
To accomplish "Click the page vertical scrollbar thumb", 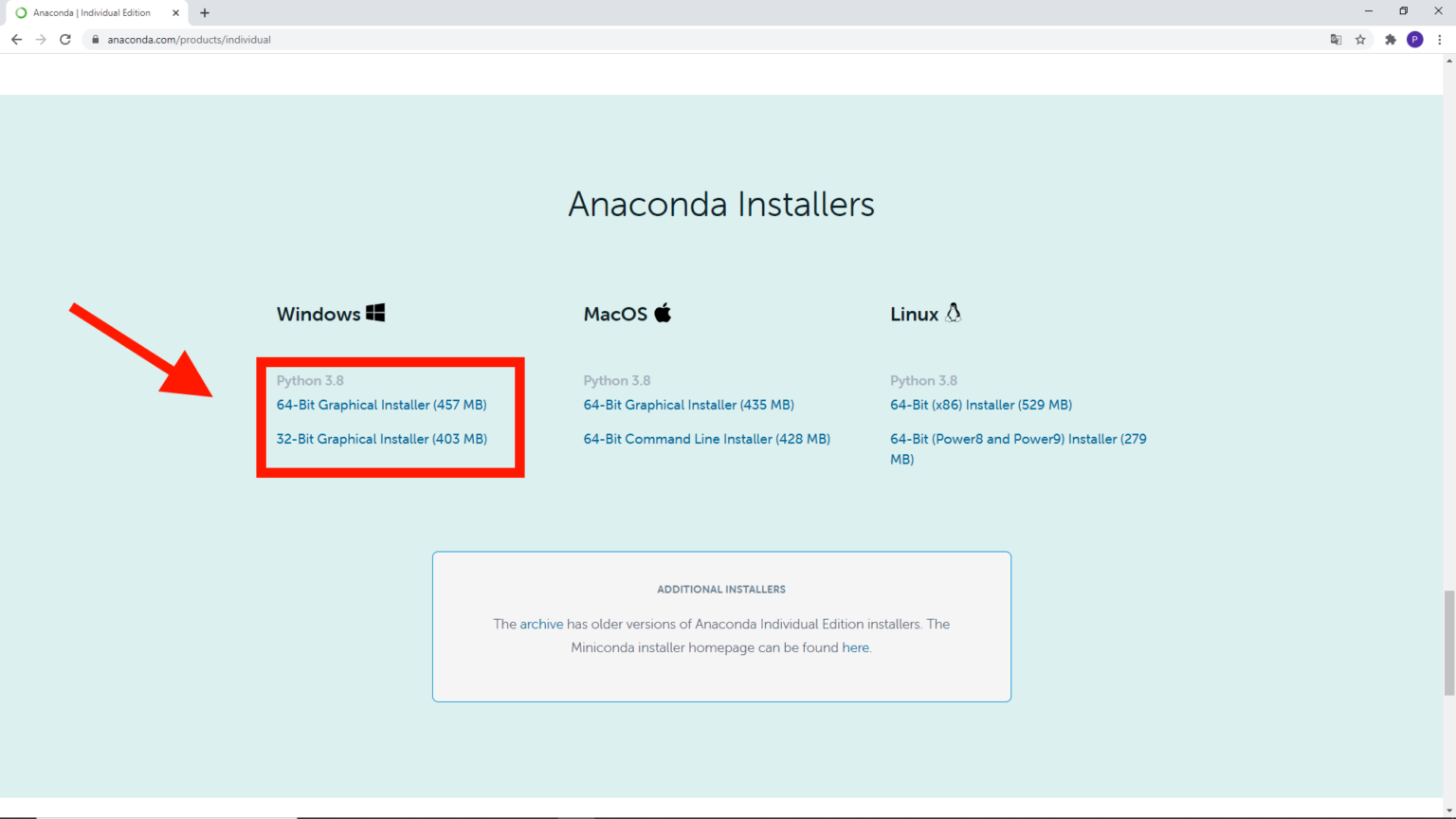I will (x=1448, y=643).
